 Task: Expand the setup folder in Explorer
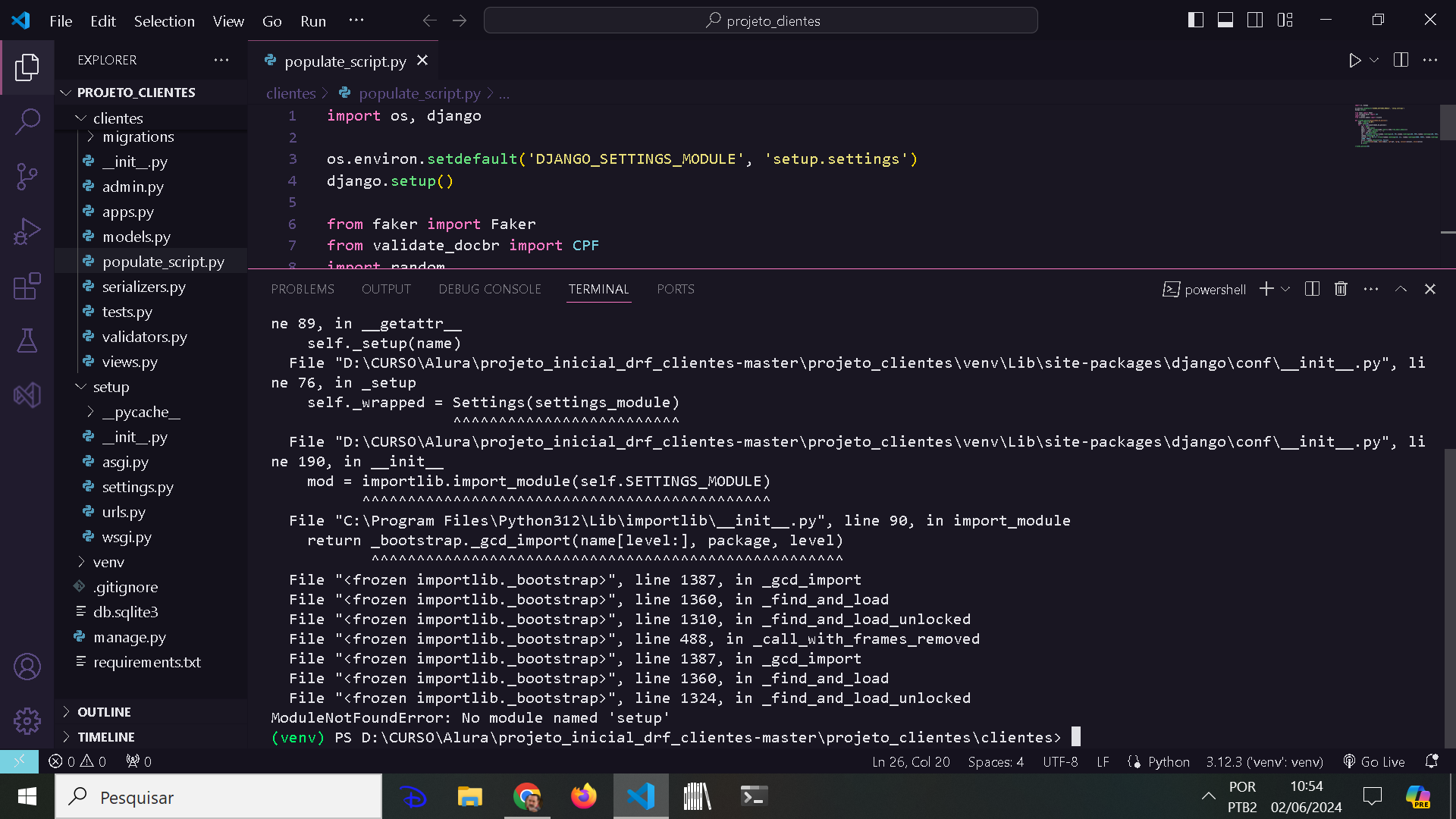point(111,386)
